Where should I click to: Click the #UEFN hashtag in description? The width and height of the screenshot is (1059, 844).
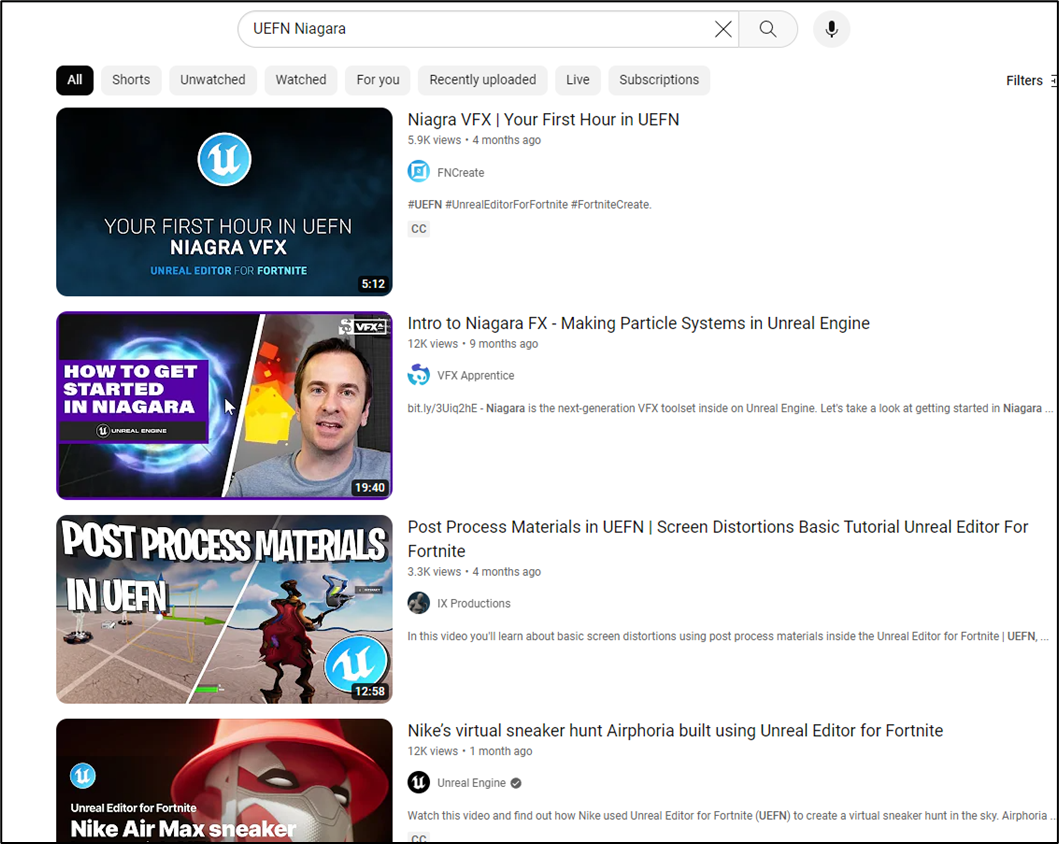(425, 205)
